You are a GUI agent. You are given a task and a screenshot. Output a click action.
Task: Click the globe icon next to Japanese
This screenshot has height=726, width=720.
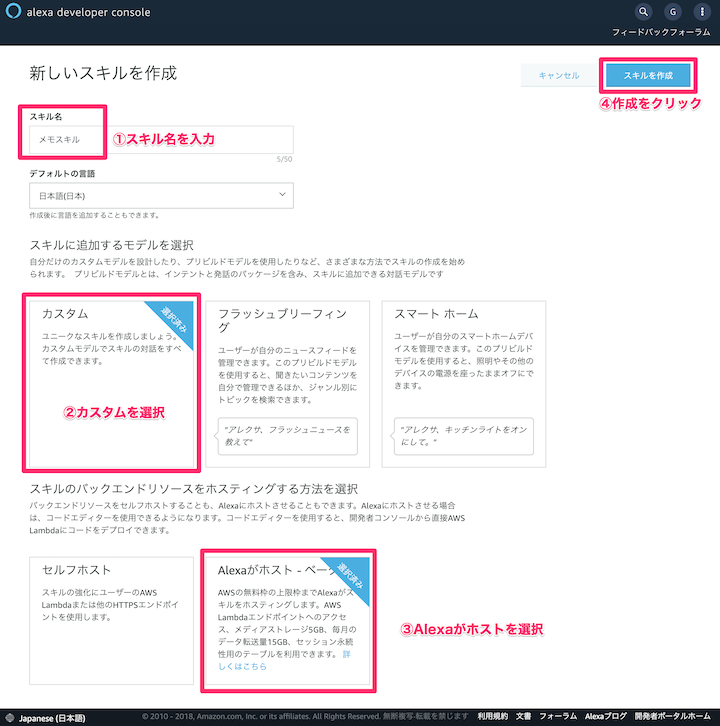[10, 718]
